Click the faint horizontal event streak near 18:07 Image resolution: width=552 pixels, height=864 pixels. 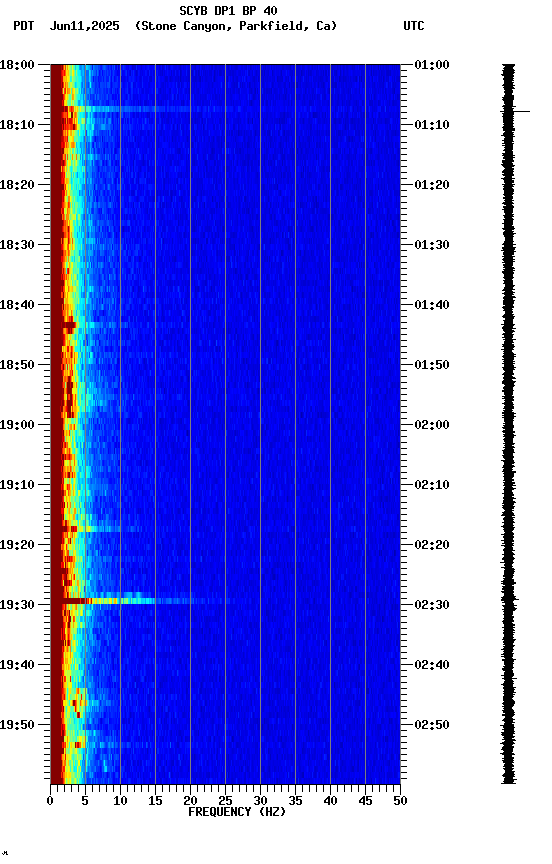(151, 109)
